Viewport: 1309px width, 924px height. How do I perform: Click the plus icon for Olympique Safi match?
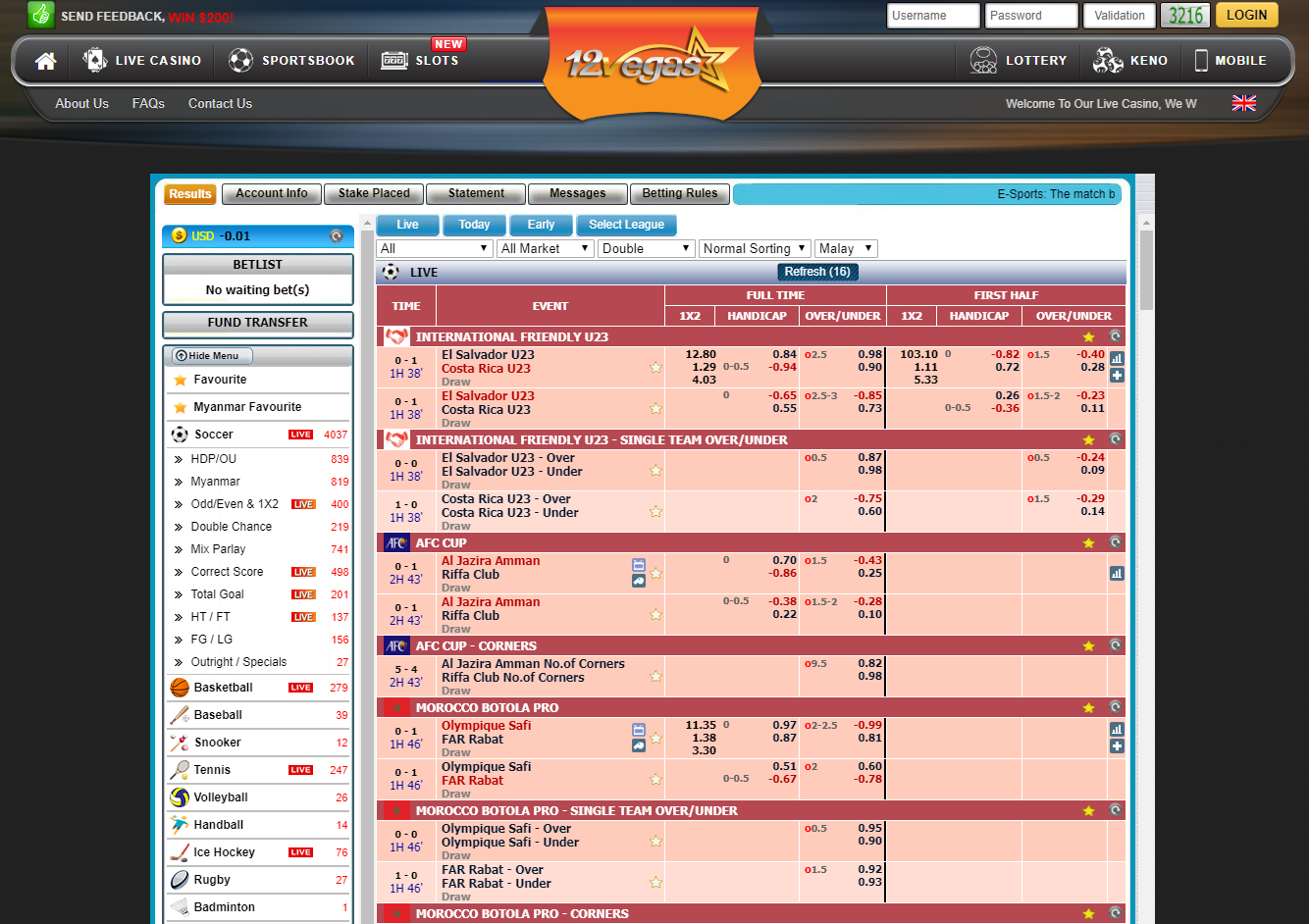[1117, 746]
